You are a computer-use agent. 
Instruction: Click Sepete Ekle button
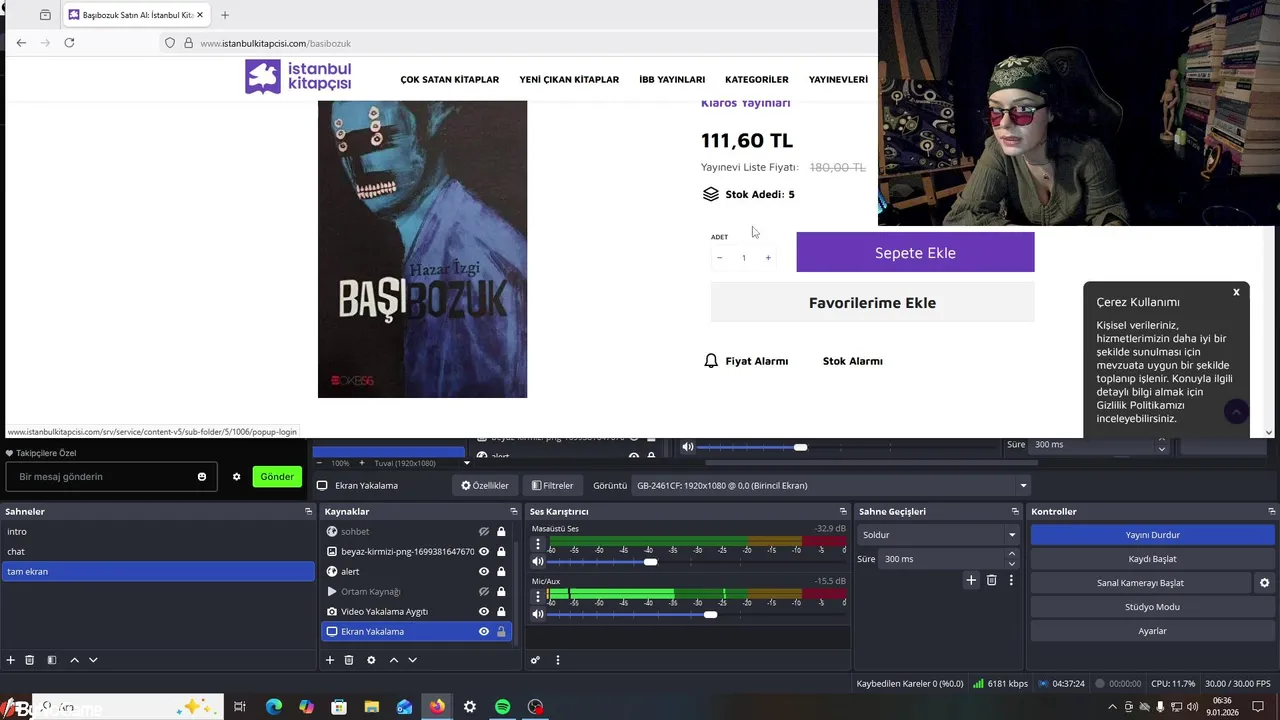(915, 252)
